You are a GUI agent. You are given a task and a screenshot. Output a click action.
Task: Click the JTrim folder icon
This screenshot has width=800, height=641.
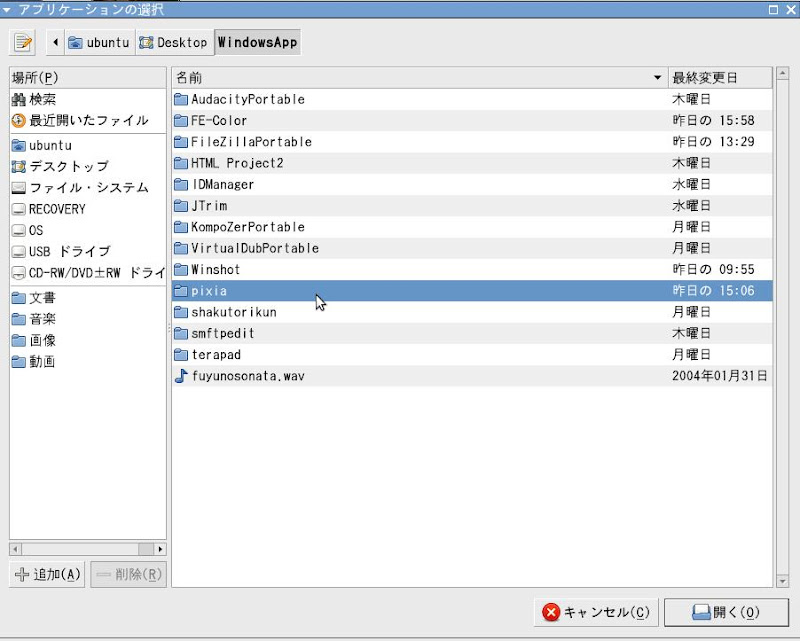pyautogui.click(x=181, y=206)
